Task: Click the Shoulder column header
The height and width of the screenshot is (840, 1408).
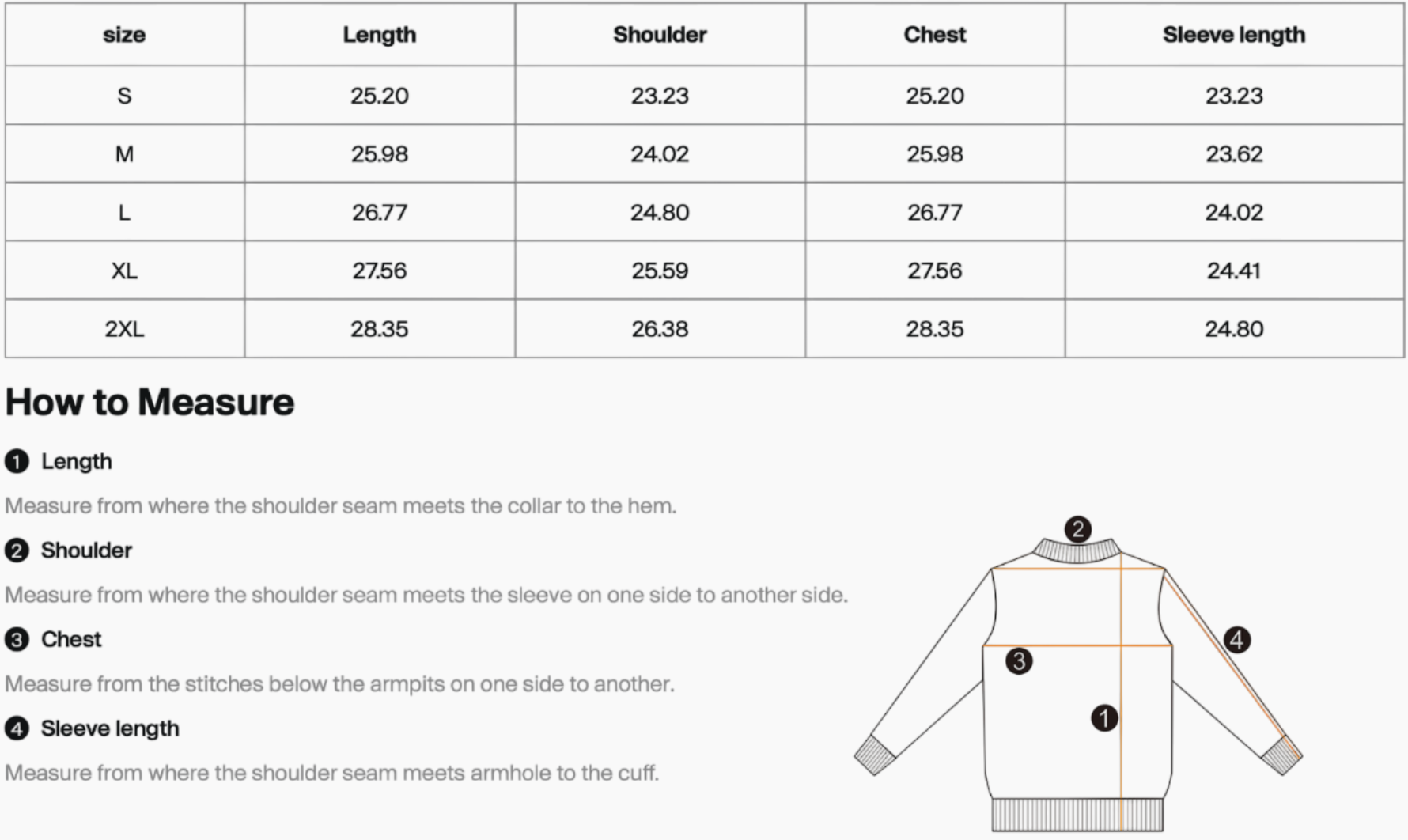Action: [x=660, y=35]
